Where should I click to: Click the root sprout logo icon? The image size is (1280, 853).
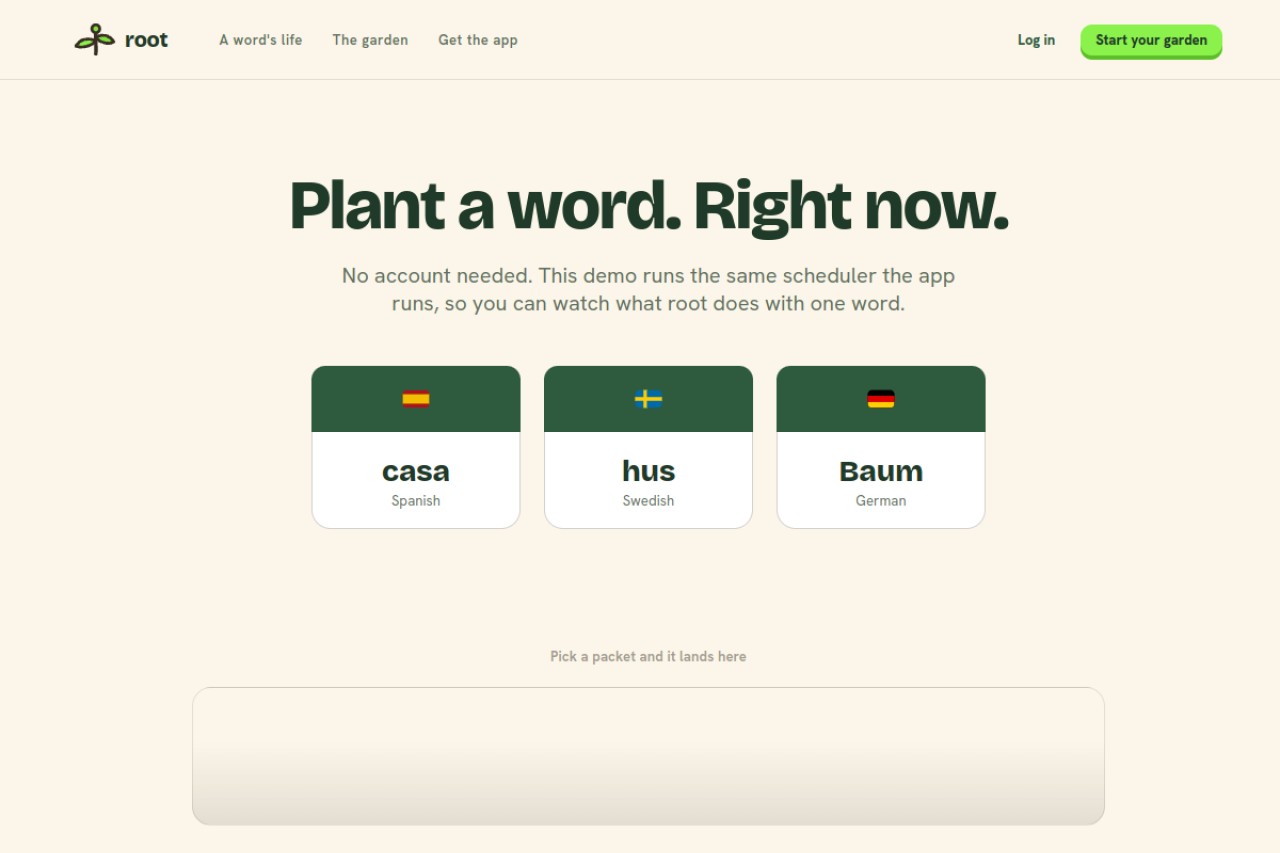pyautogui.click(x=95, y=40)
